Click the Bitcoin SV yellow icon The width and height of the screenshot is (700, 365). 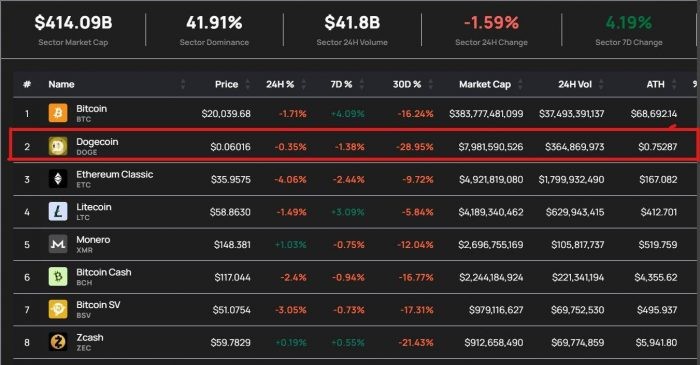[x=58, y=309]
